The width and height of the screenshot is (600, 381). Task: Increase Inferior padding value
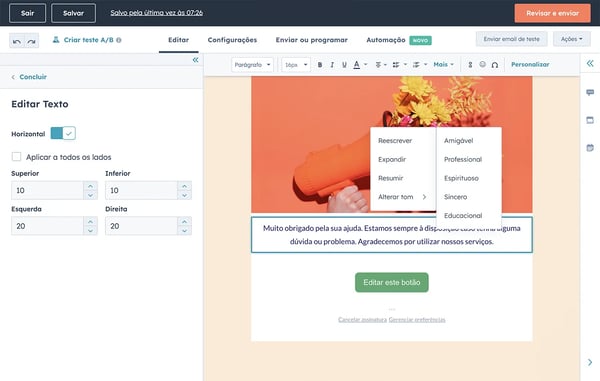[x=184, y=186]
